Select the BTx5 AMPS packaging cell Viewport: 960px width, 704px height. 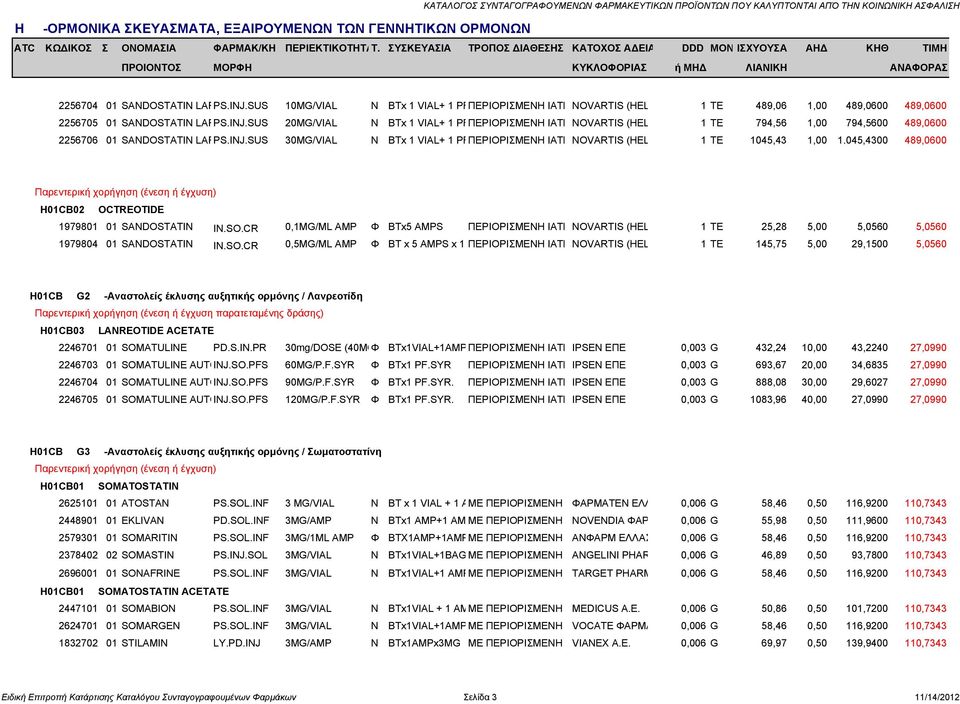[x=415, y=227]
